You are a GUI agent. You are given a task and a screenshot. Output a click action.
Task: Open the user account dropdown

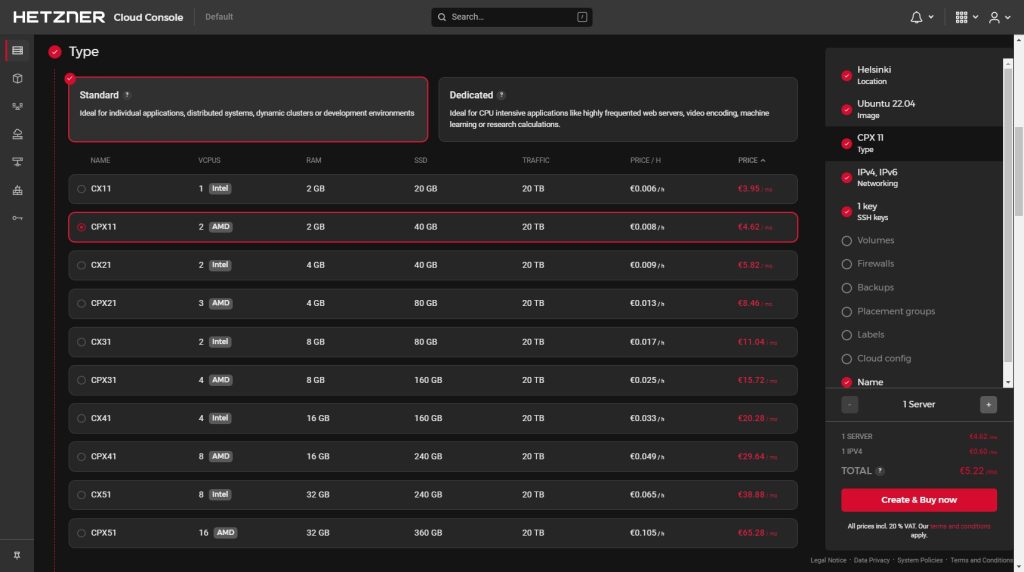tap(998, 17)
